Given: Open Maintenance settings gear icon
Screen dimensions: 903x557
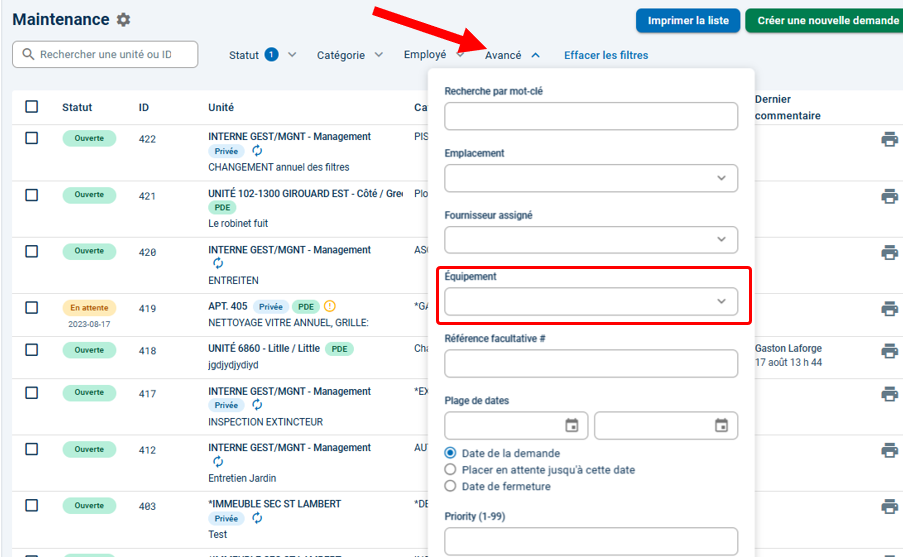Looking at the screenshot, I should click(123, 20).
